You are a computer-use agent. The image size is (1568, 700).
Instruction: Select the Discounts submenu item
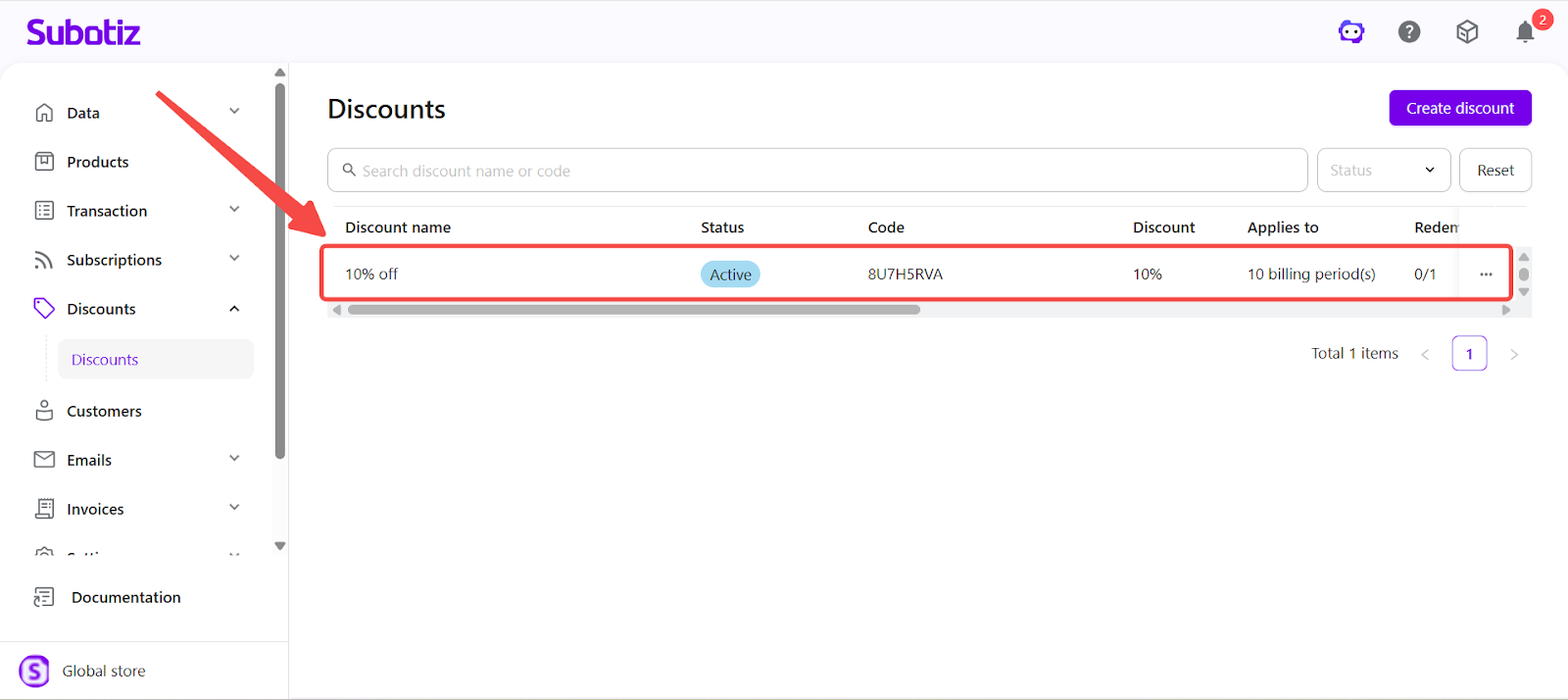pyautogui.click(x=105, y=360)
